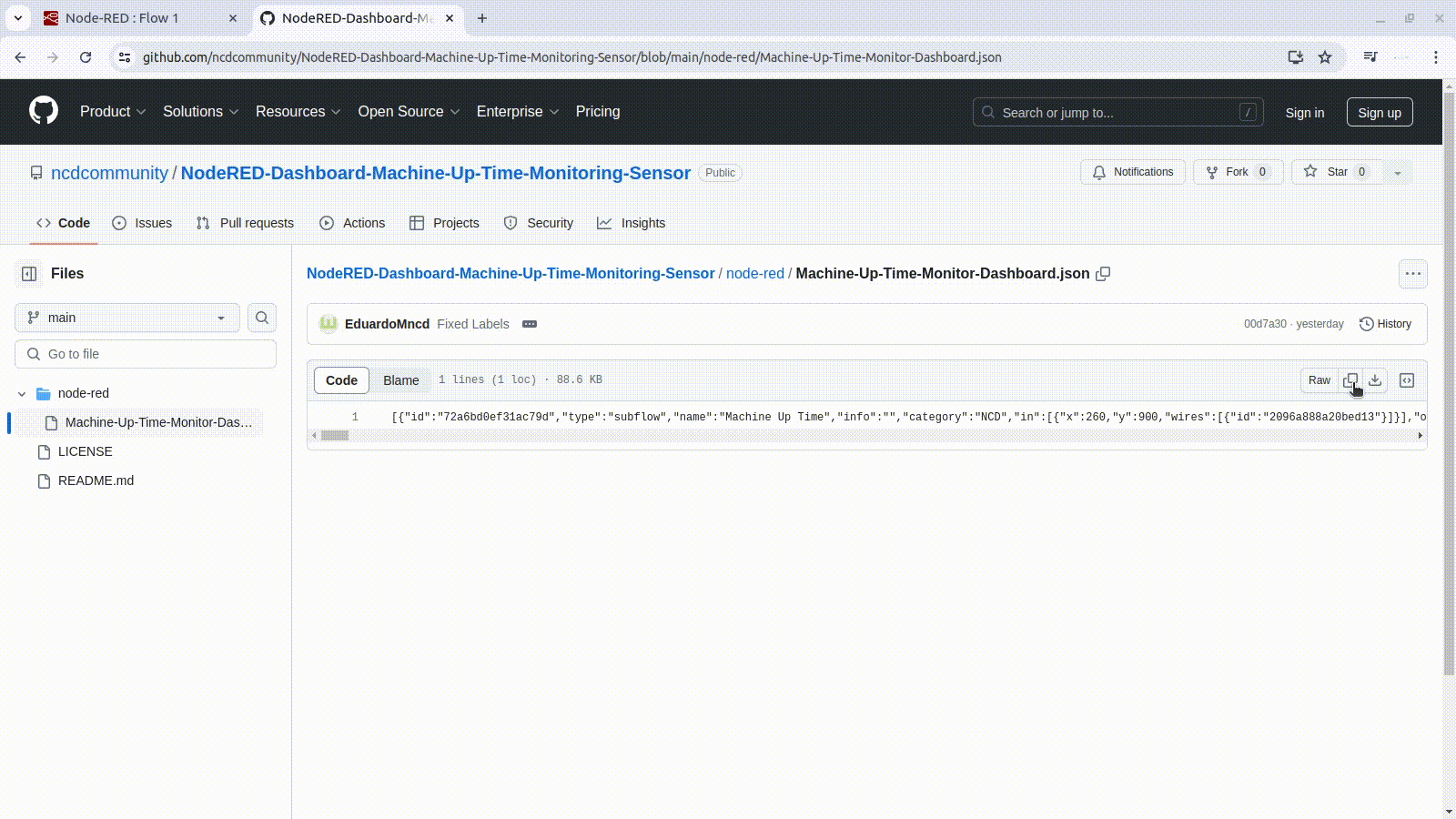Expand the Open Source menu
This screenshot has width=1456, height=819.
pyautogui.click(x=409, y=111)
